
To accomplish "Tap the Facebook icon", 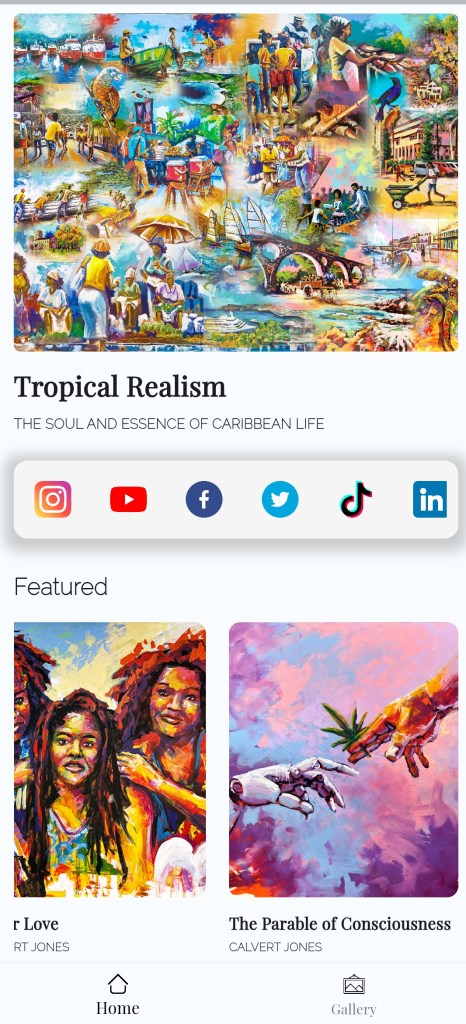I will (x=204, y=500).
